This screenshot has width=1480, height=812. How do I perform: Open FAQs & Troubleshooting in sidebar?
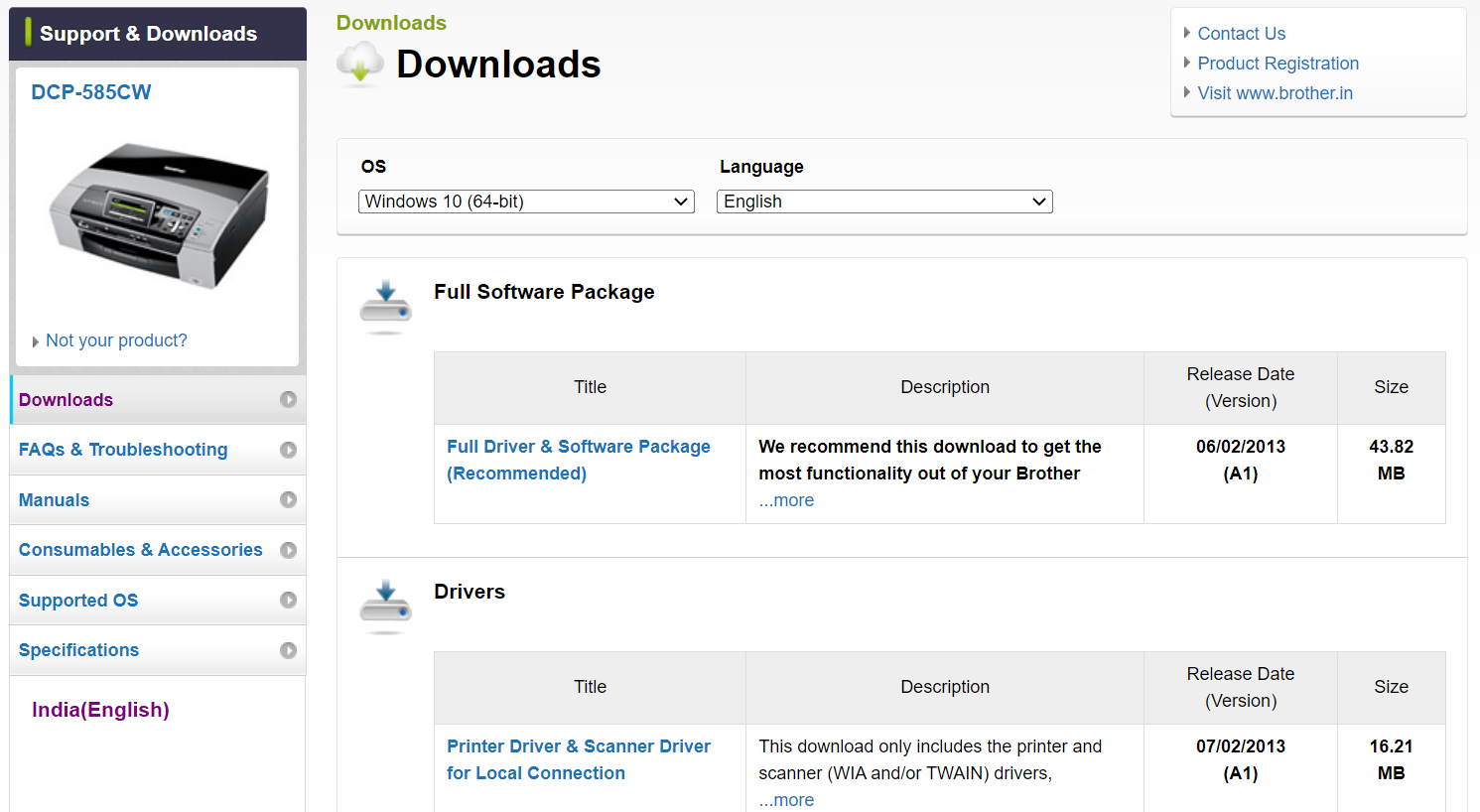(158, 450)
